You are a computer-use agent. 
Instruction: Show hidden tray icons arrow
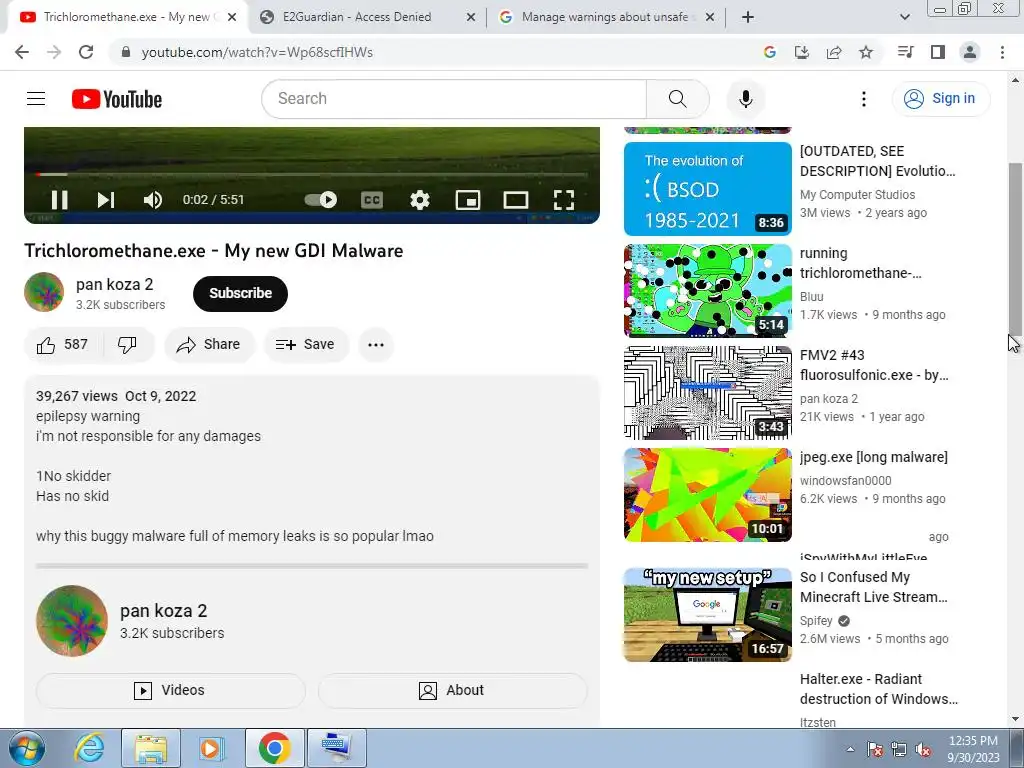850,749
